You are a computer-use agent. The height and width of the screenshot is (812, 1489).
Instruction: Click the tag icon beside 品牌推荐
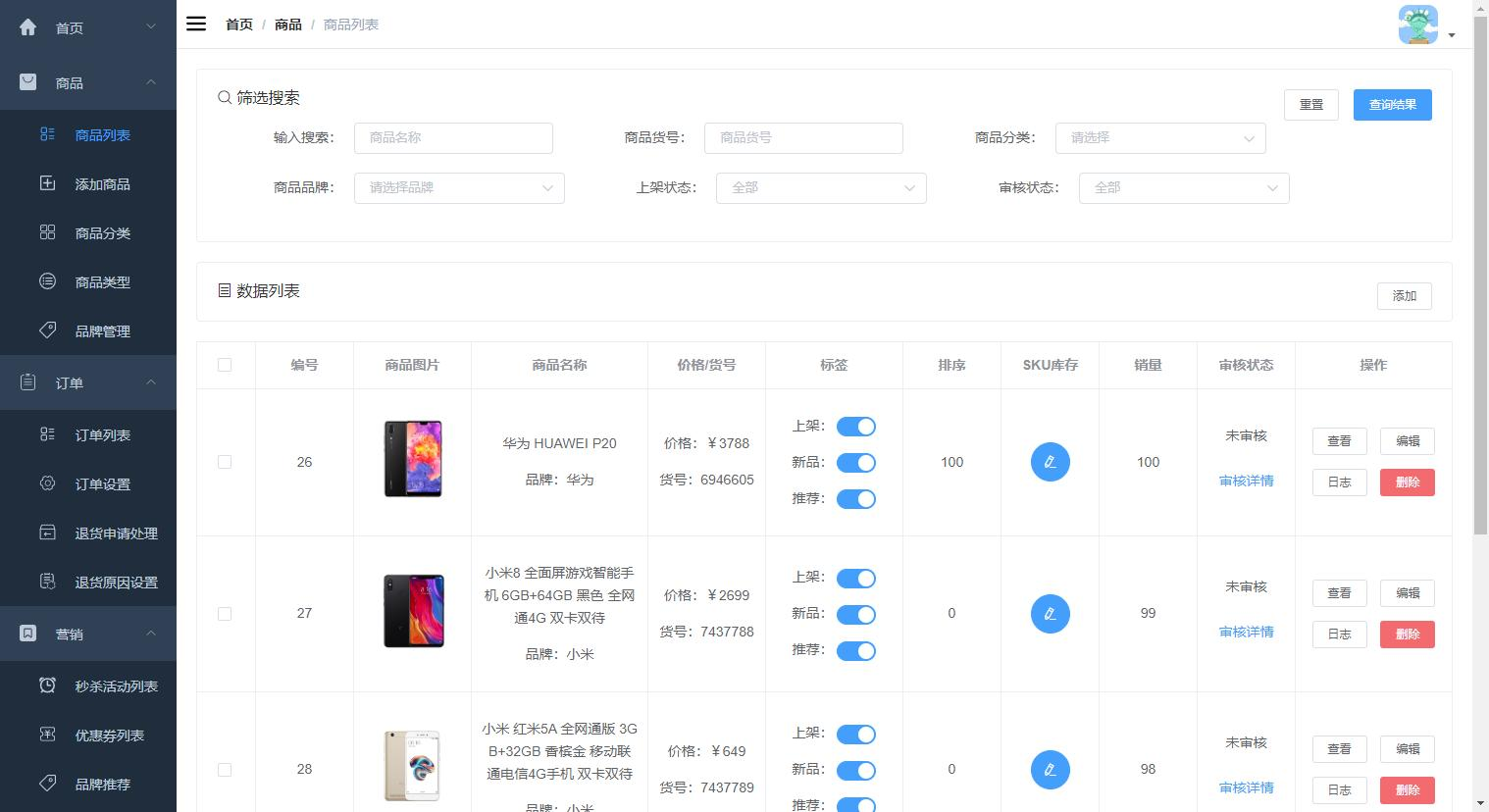click(47, 784)
